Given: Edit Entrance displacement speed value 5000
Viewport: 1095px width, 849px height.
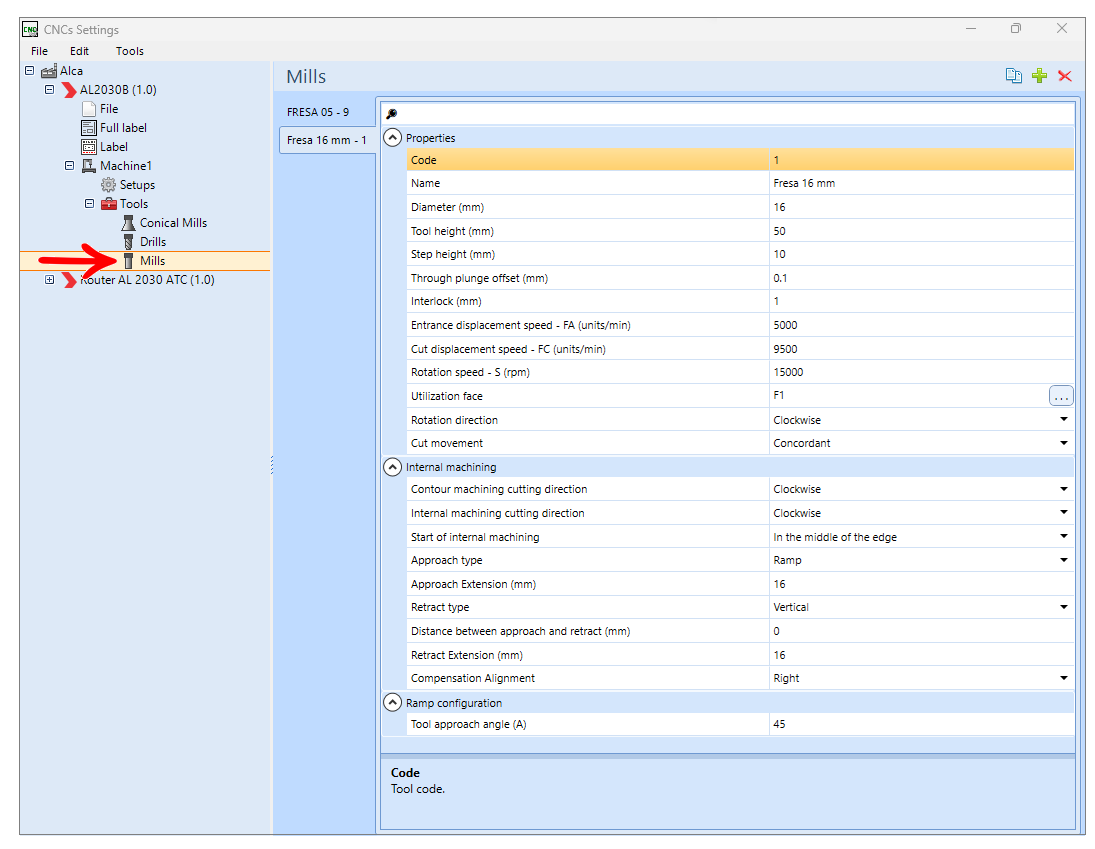Looking at the screenshot, I should point(921,325).
